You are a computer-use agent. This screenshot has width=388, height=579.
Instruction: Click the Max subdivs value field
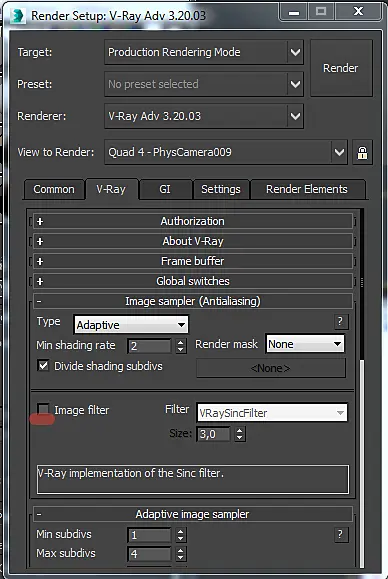click(x=150, y=554)
